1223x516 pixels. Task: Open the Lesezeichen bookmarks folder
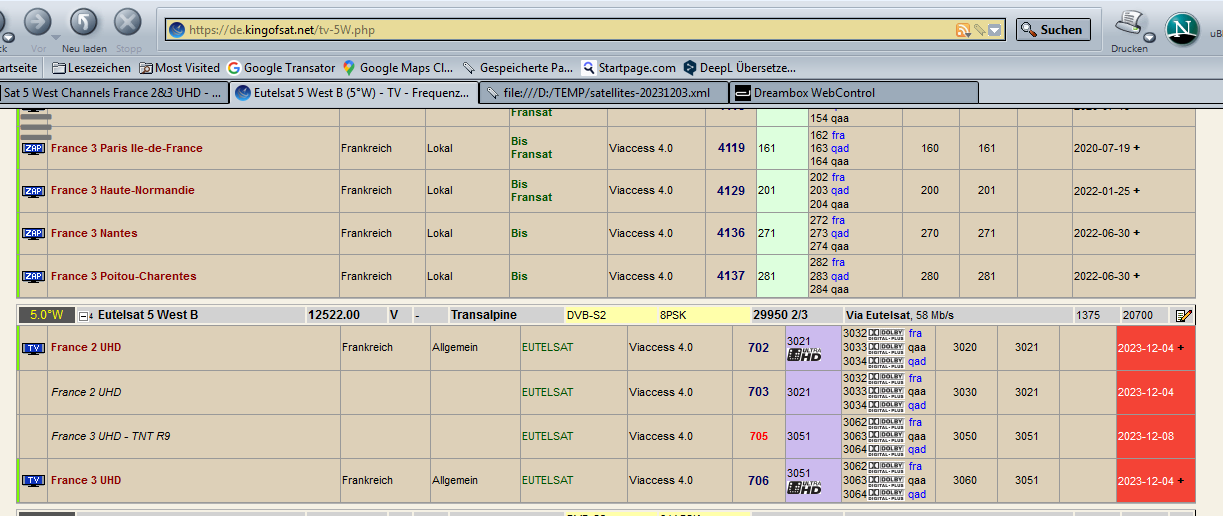(91, 68)
